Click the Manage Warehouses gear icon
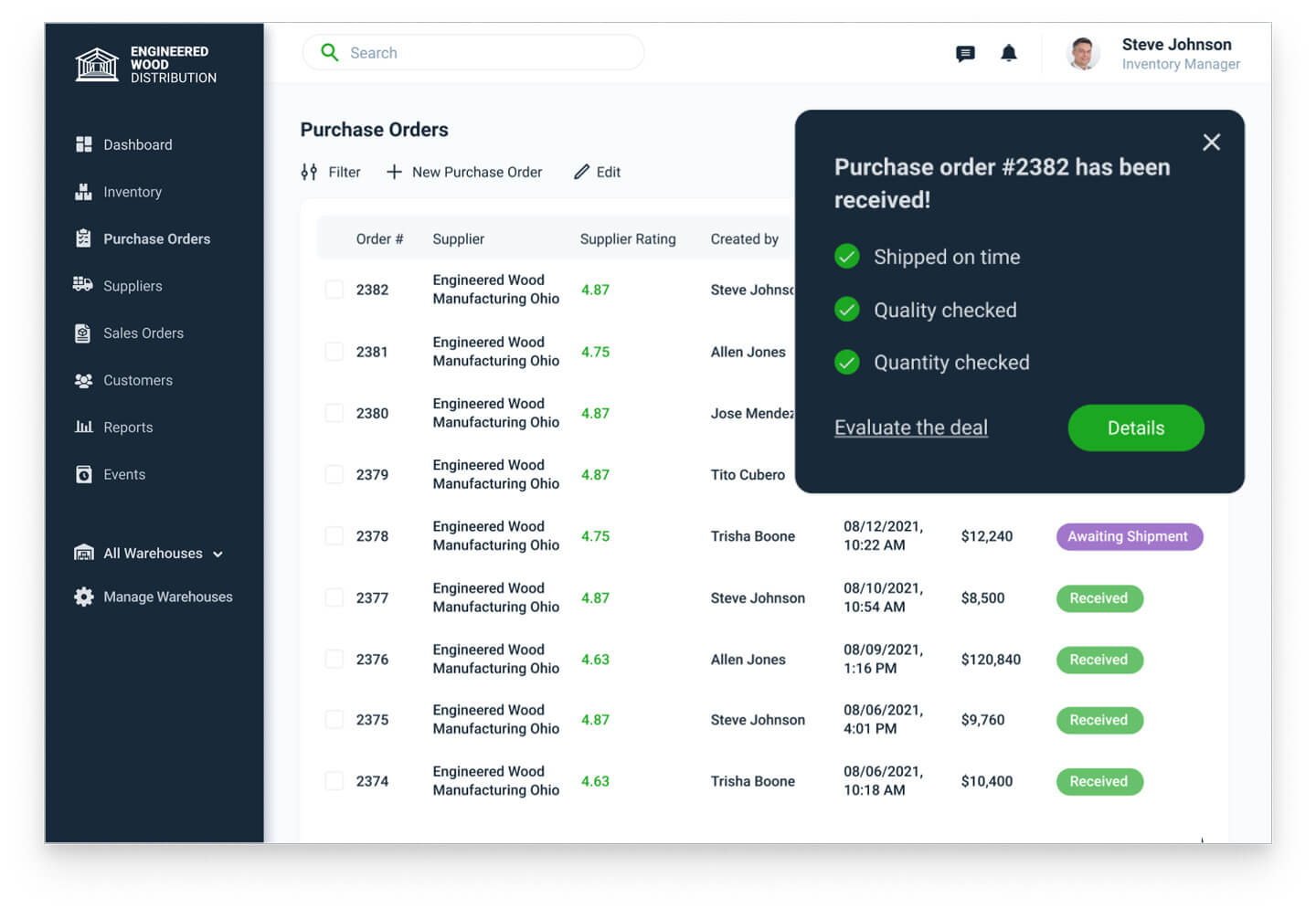Viewport: 1316px width, 909px height. click(84, 597)
